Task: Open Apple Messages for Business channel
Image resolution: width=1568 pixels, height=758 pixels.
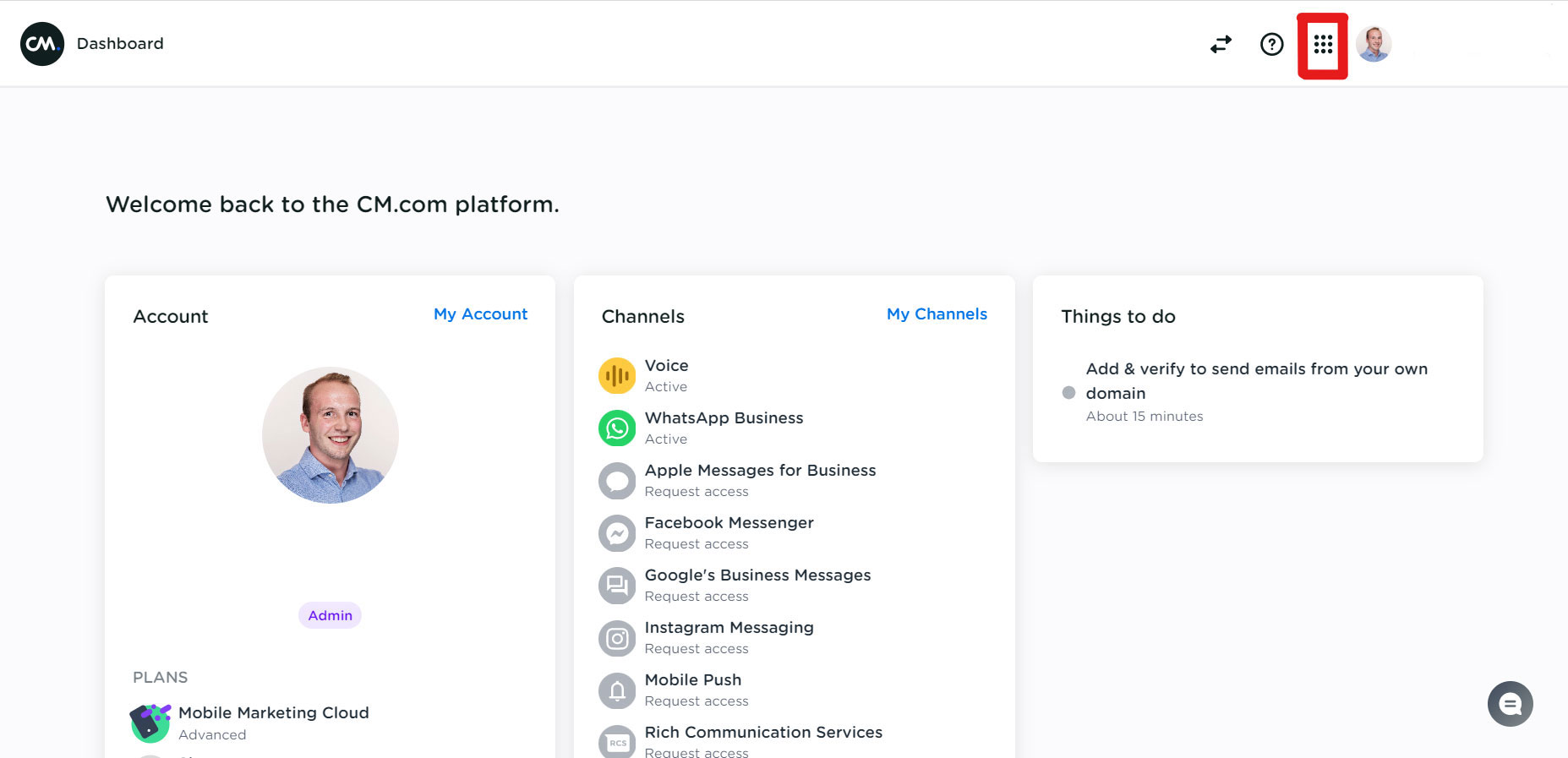Action: tap(759, 471)
